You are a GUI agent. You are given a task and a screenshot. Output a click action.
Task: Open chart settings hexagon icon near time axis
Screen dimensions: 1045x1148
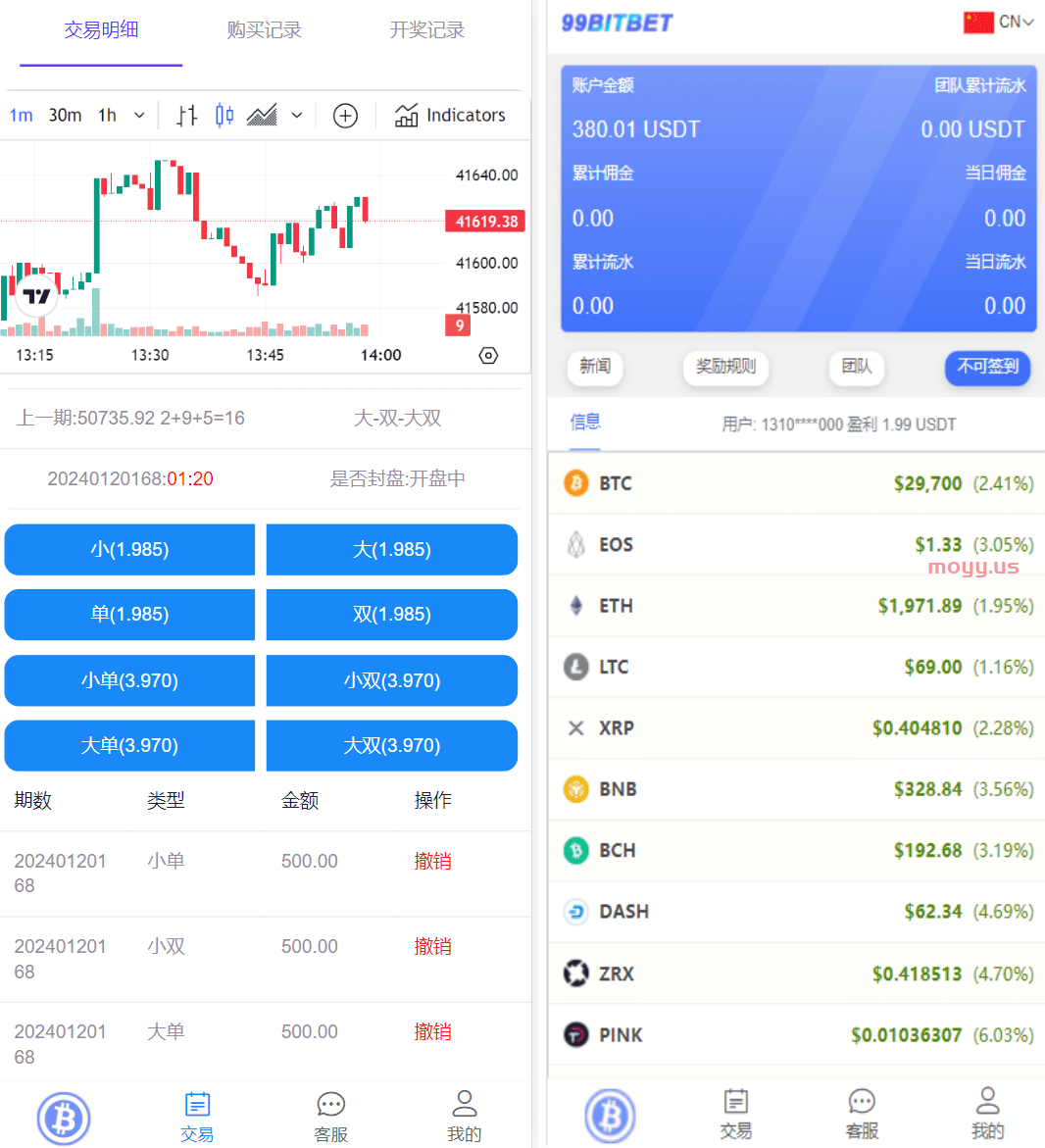[x=488, y=356]
